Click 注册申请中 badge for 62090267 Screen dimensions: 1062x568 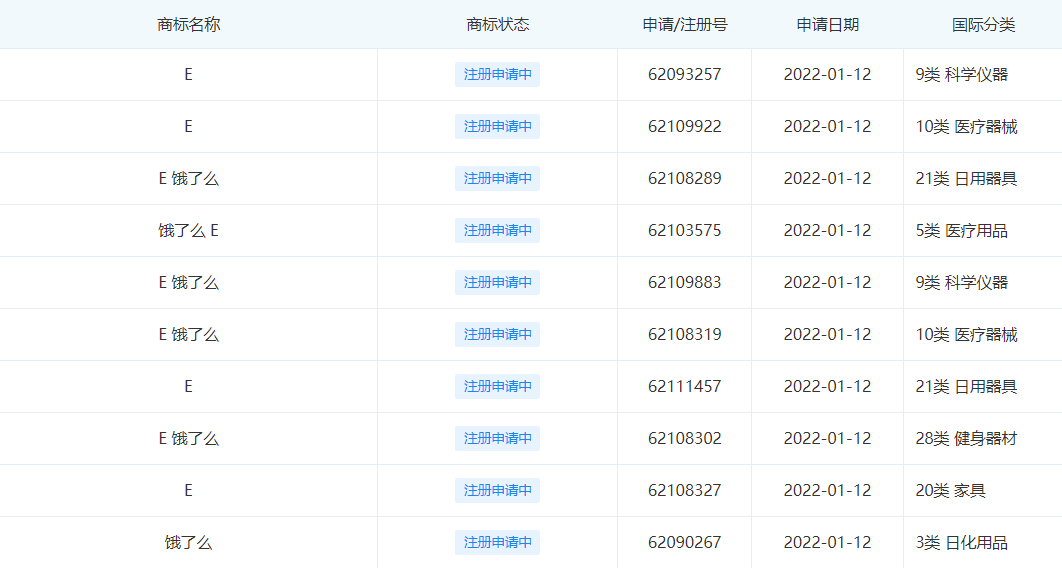pos(497,543)
